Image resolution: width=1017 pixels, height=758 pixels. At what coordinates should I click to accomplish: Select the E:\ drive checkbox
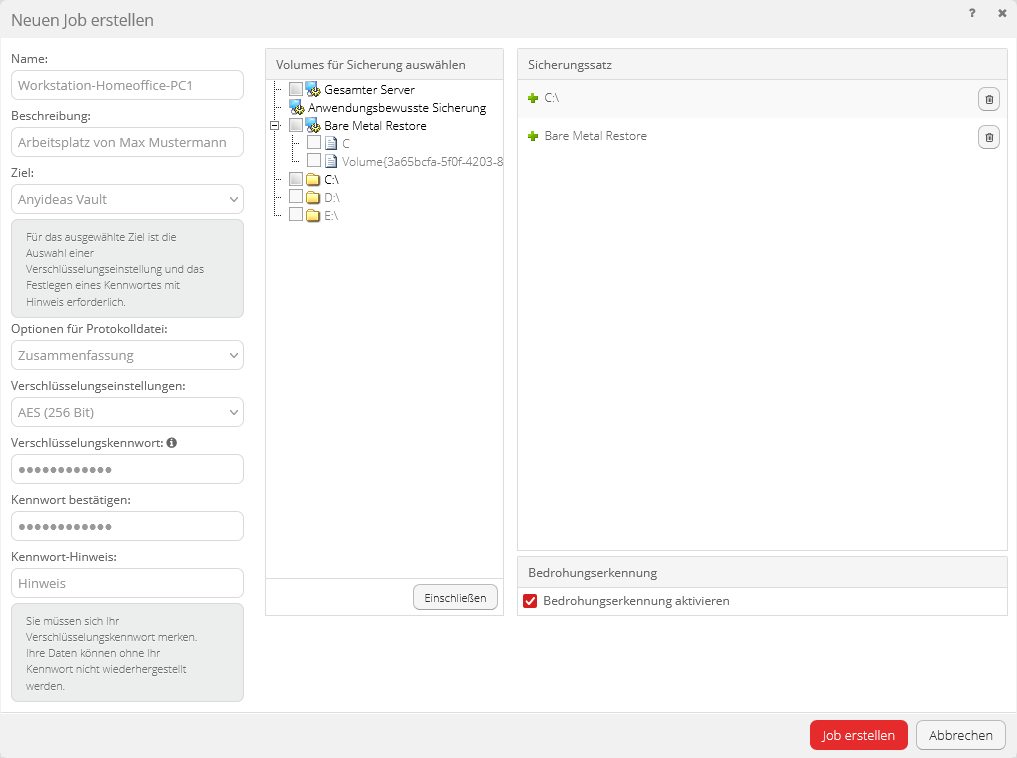click(295, 215)
